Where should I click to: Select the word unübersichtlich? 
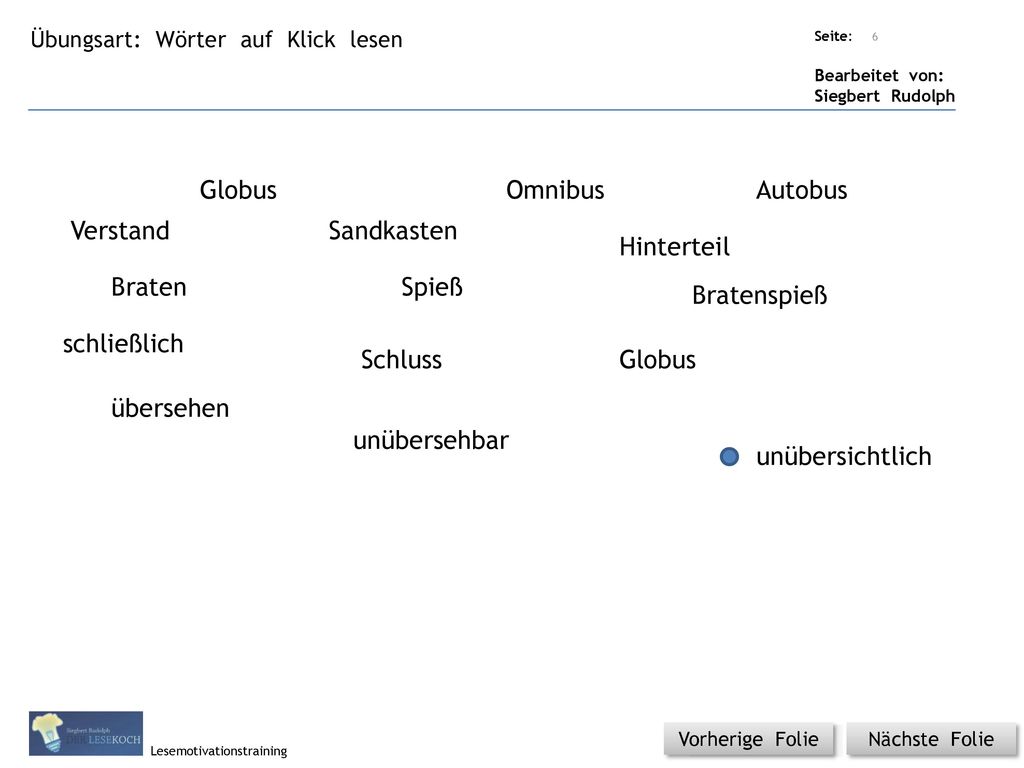[844, 456]
